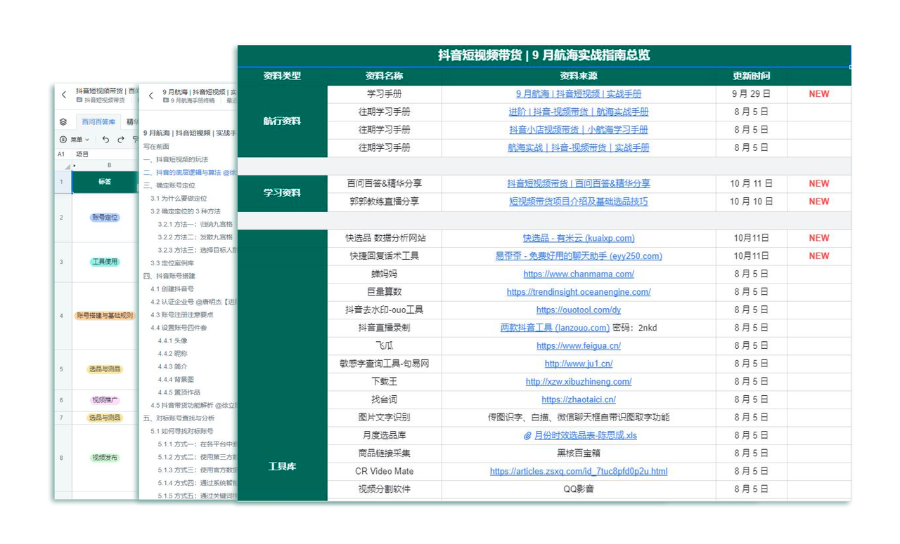Open the 进阶｜抖音-视频带货｜航海实战手册 link
The width and height of the screenshot is (900, 544).
579,112
